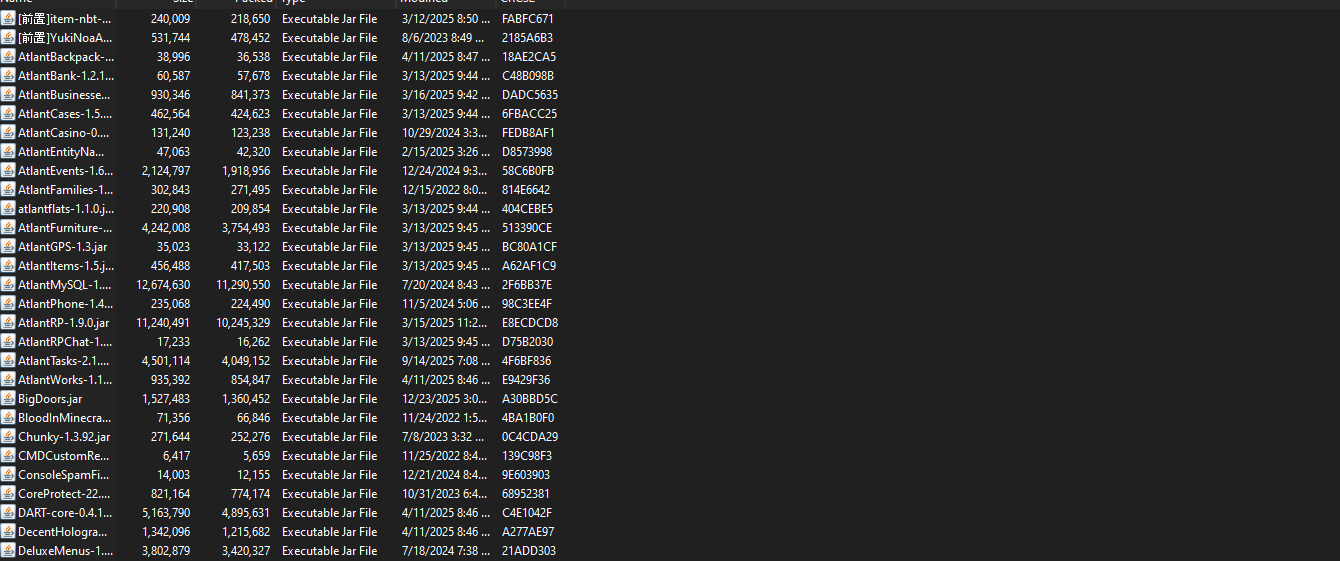Click the jar icon next to AtlantBank-1.2.1
The width and height of the screenshot is (1340, 561).
click(x=8, y=76)
